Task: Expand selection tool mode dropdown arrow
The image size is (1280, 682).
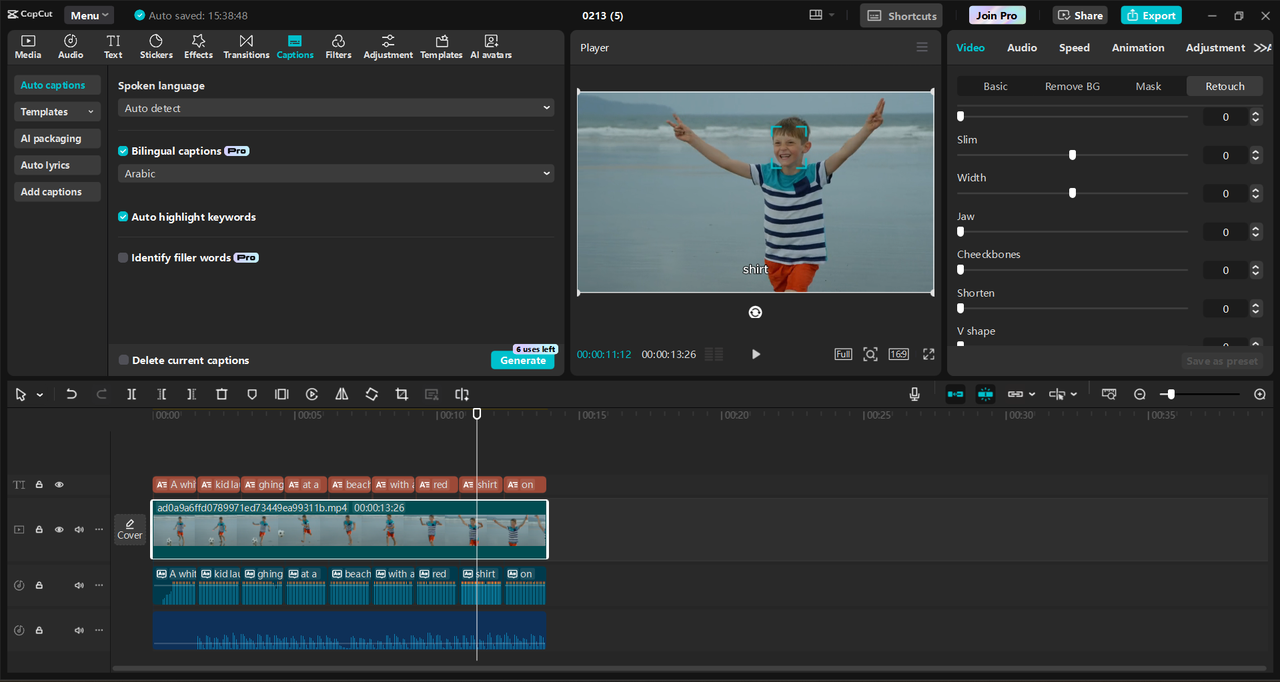Action: [x=40, y=395]
